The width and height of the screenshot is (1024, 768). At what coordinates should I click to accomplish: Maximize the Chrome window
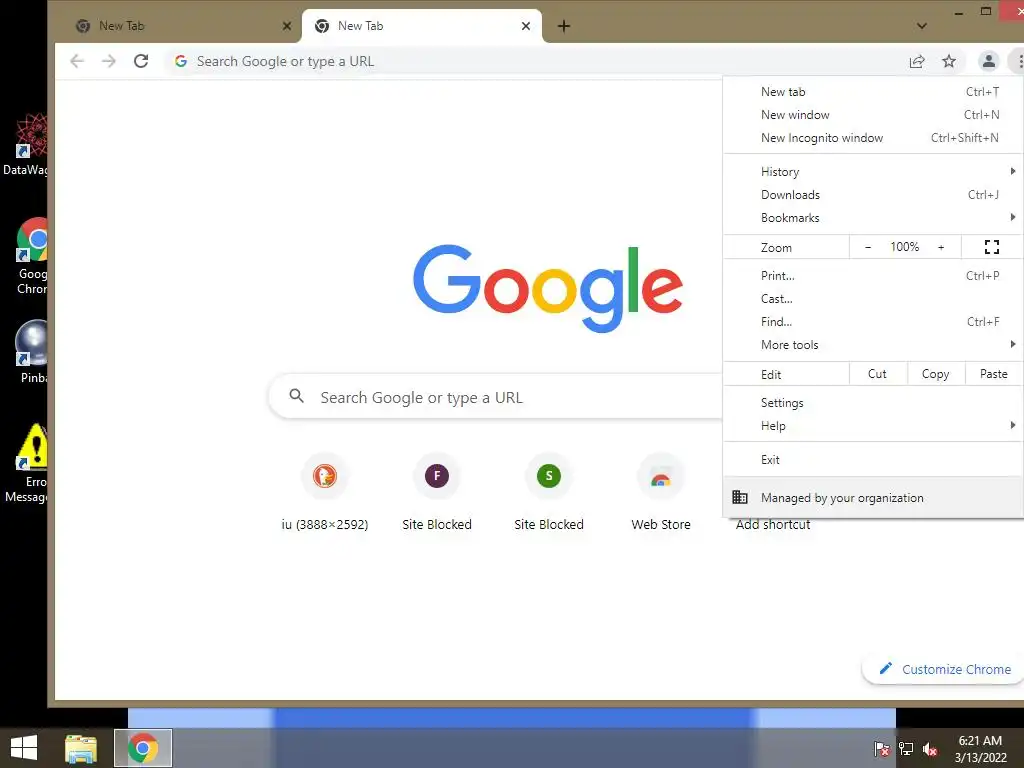986,11
